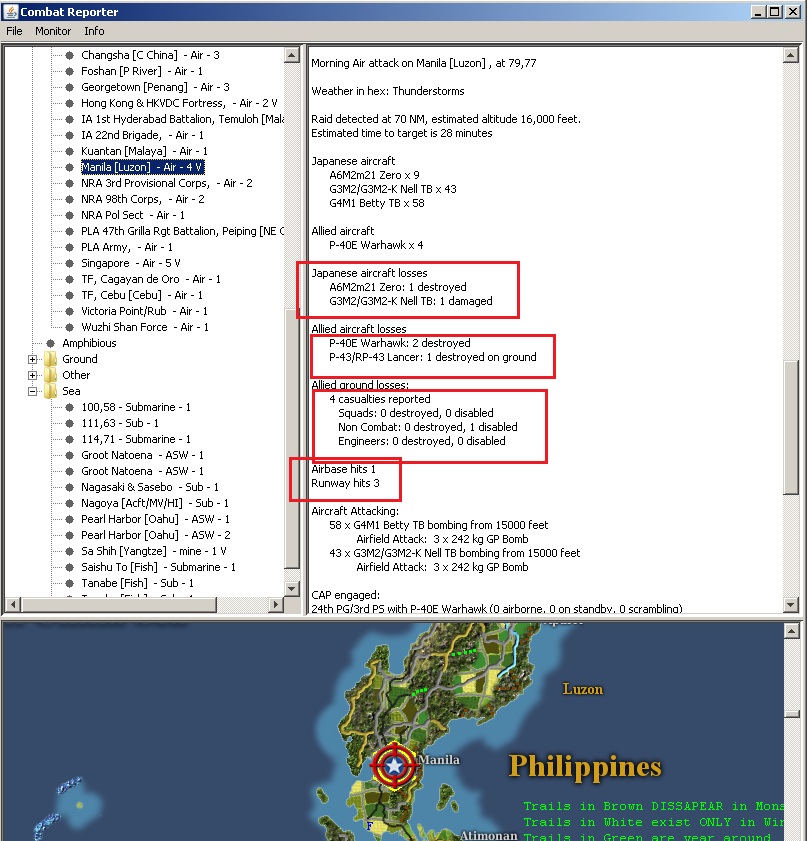
Task: Select Nagasaki & Sasebo - Sub - 1
Action: 150,488
